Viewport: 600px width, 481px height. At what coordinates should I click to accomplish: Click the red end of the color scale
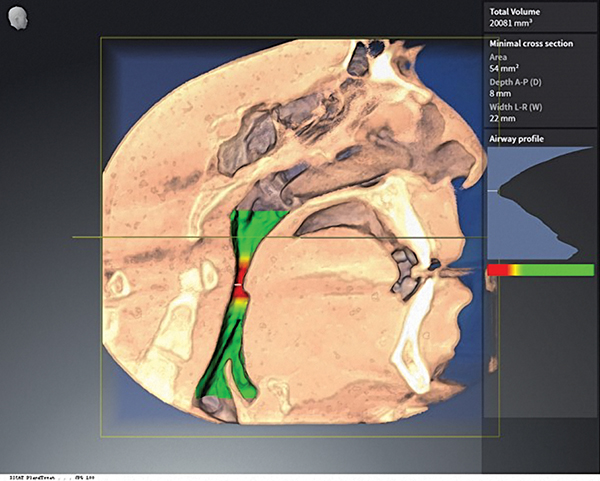[x=495, y=270]
